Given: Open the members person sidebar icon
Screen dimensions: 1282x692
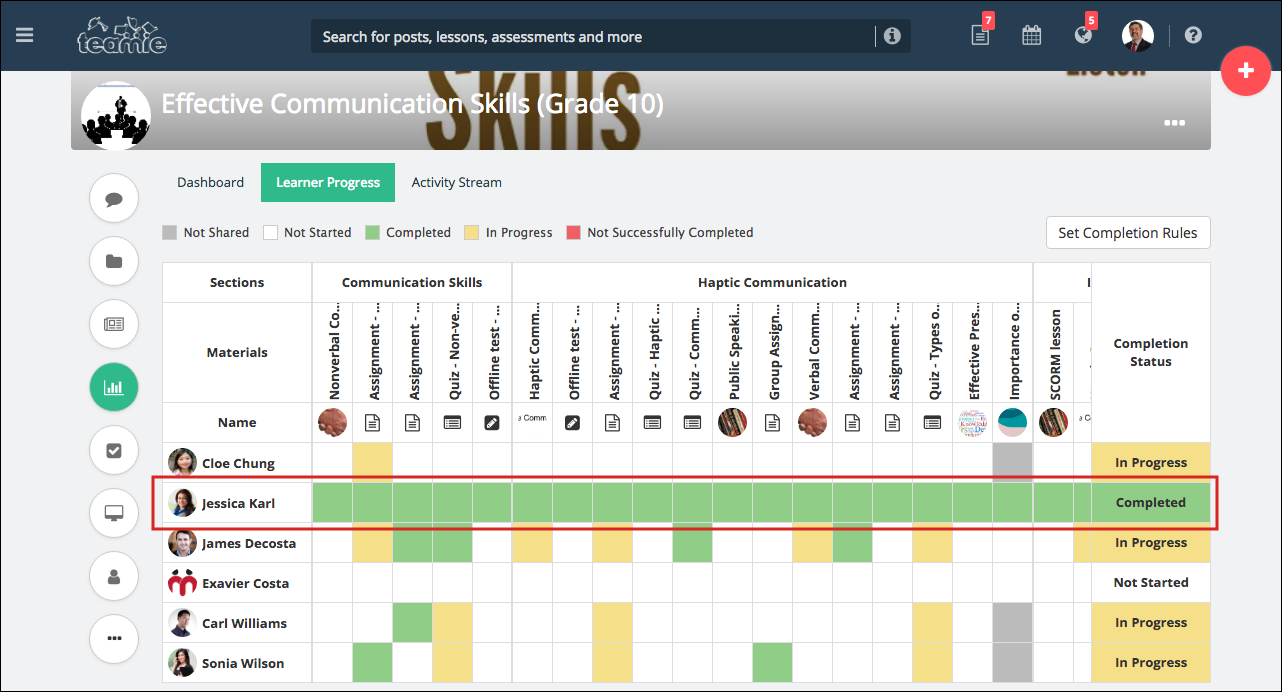Looking at the screenshot, I should pos(114,576).
